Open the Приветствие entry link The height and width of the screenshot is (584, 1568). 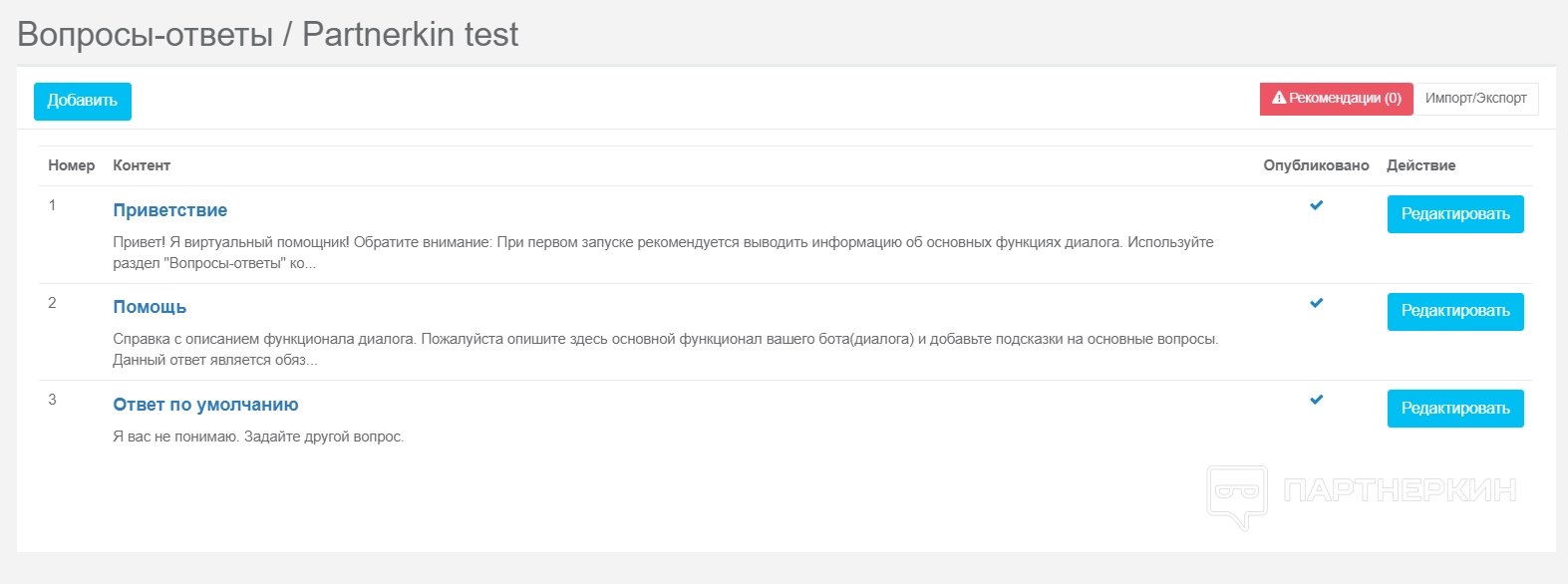tap(169, 210)
